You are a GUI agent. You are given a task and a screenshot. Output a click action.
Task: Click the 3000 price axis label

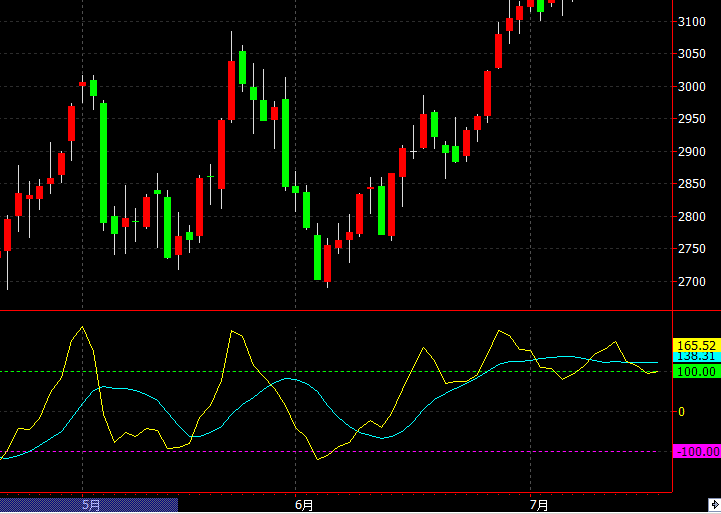click(x=692, y=87)
